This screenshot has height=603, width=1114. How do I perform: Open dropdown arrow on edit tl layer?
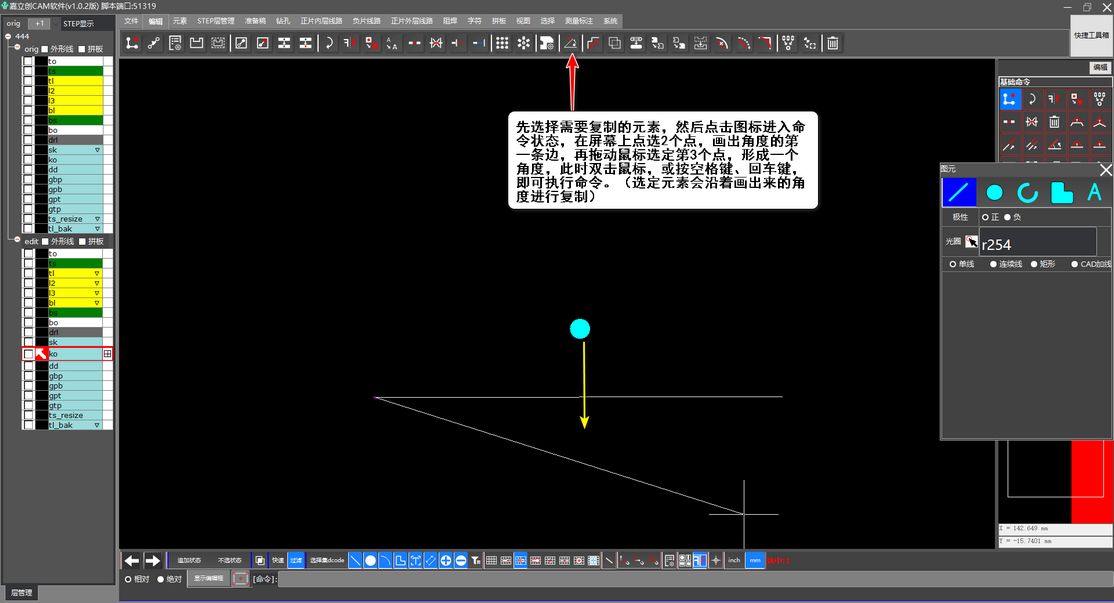pyautogui.click(x=97, y=273)
